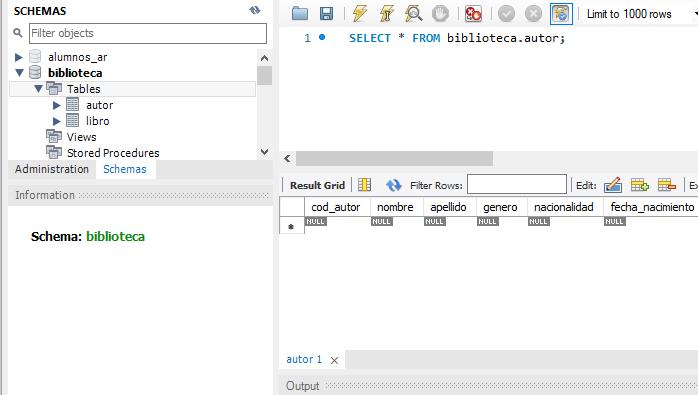The width and height of the screenshot is (698, 395).
Task: Expand the libro table
Action: pyautogui.click(x=57, y=121)
